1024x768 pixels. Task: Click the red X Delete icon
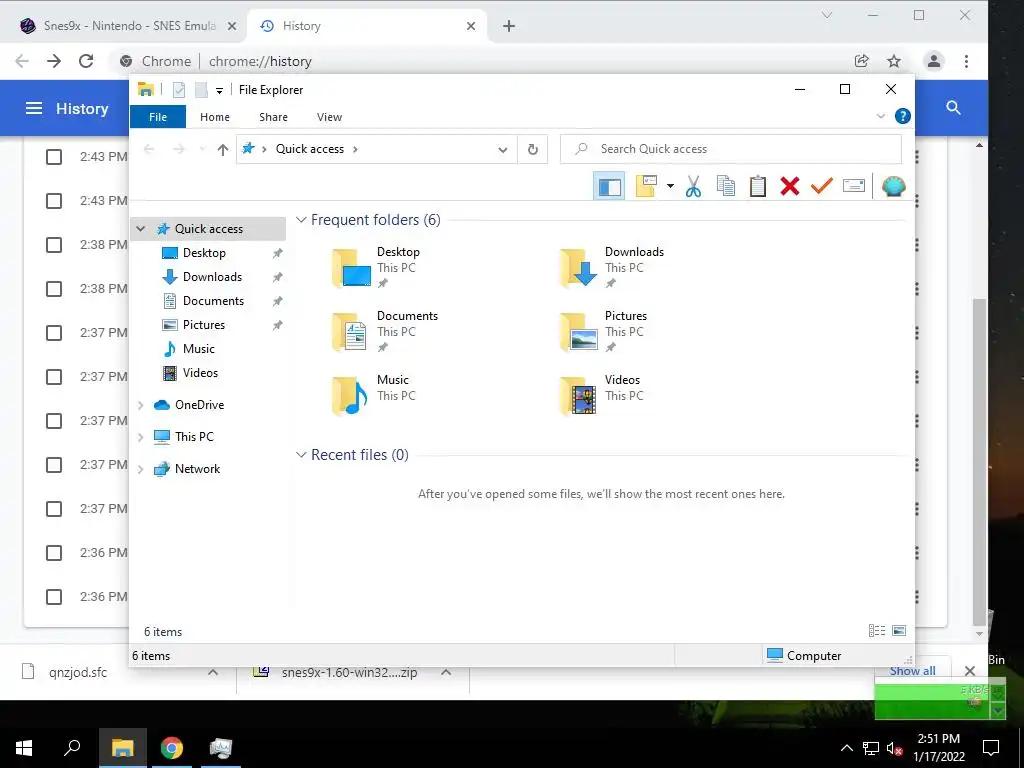[x=790, y=186]
